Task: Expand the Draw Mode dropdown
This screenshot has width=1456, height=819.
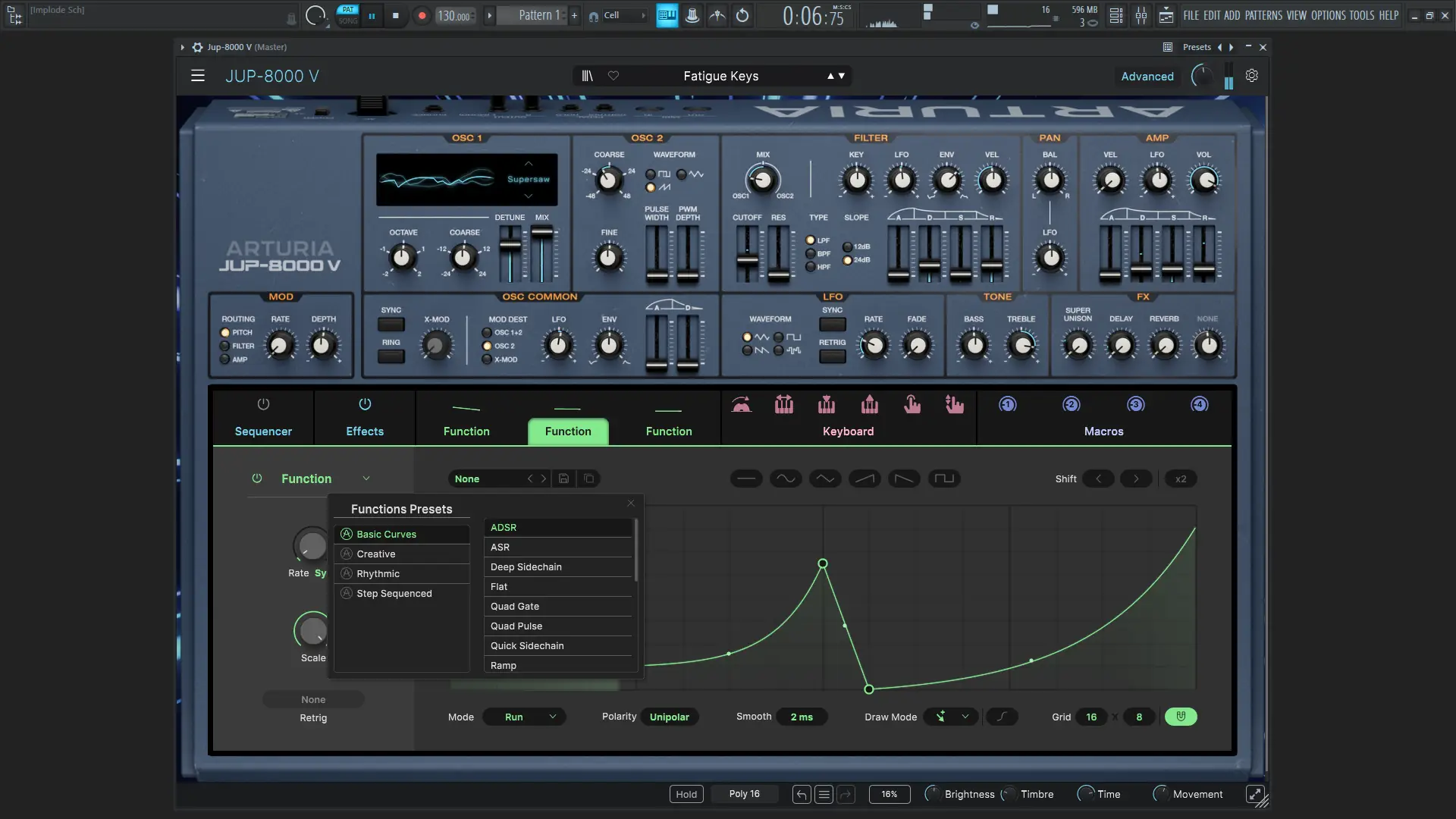Action: pos(965,717)
